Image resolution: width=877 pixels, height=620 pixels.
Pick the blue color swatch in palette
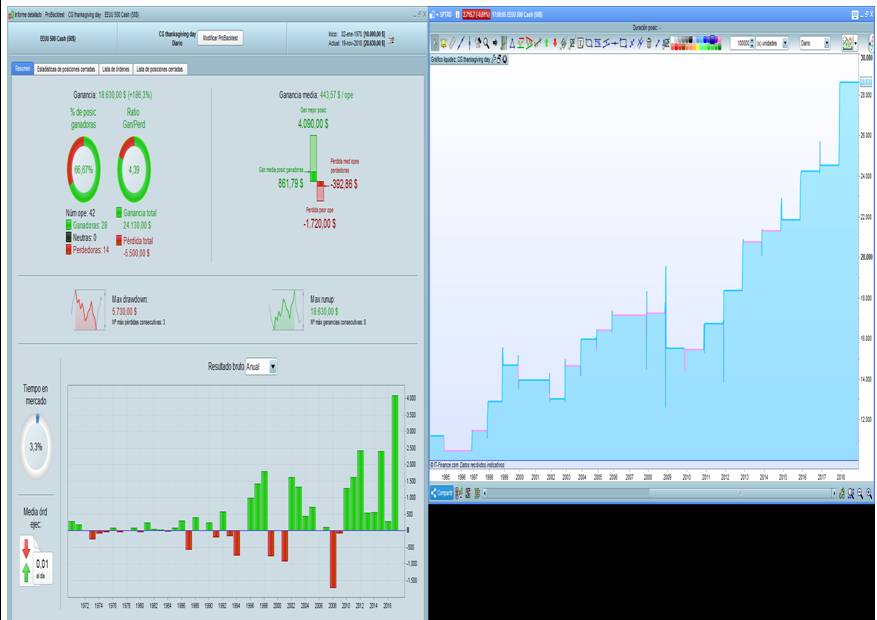706,39
